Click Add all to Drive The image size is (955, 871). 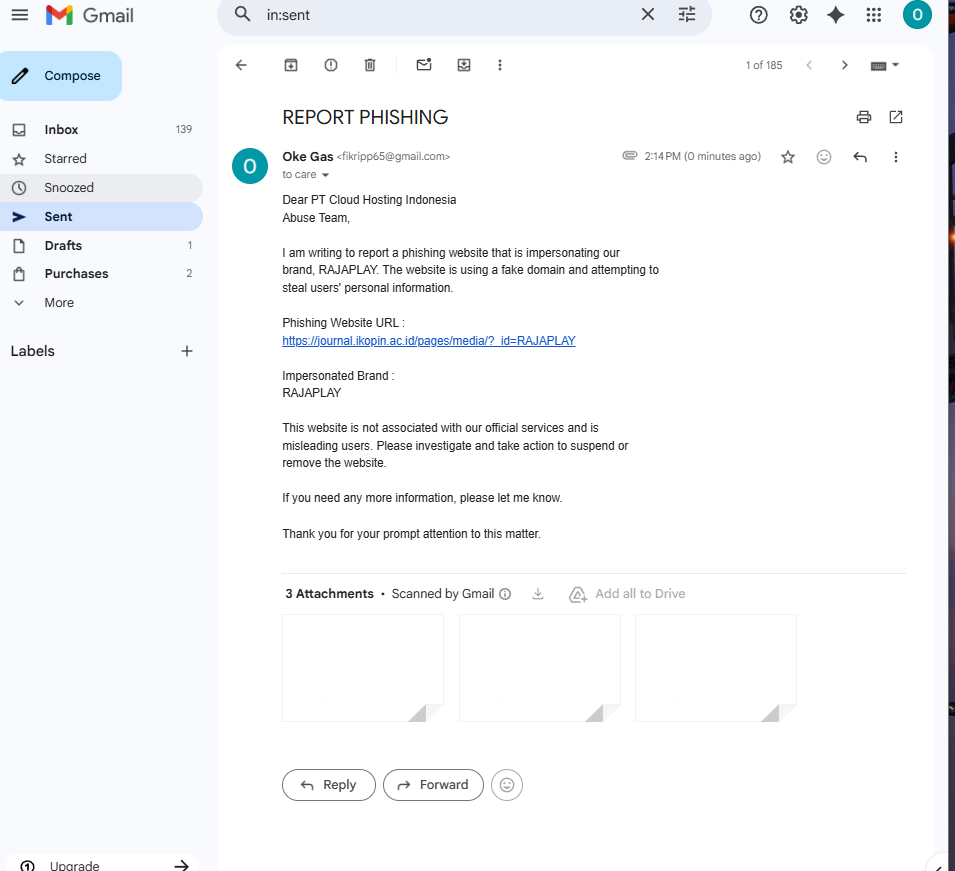pyautogui.click(x=627, y=594)
